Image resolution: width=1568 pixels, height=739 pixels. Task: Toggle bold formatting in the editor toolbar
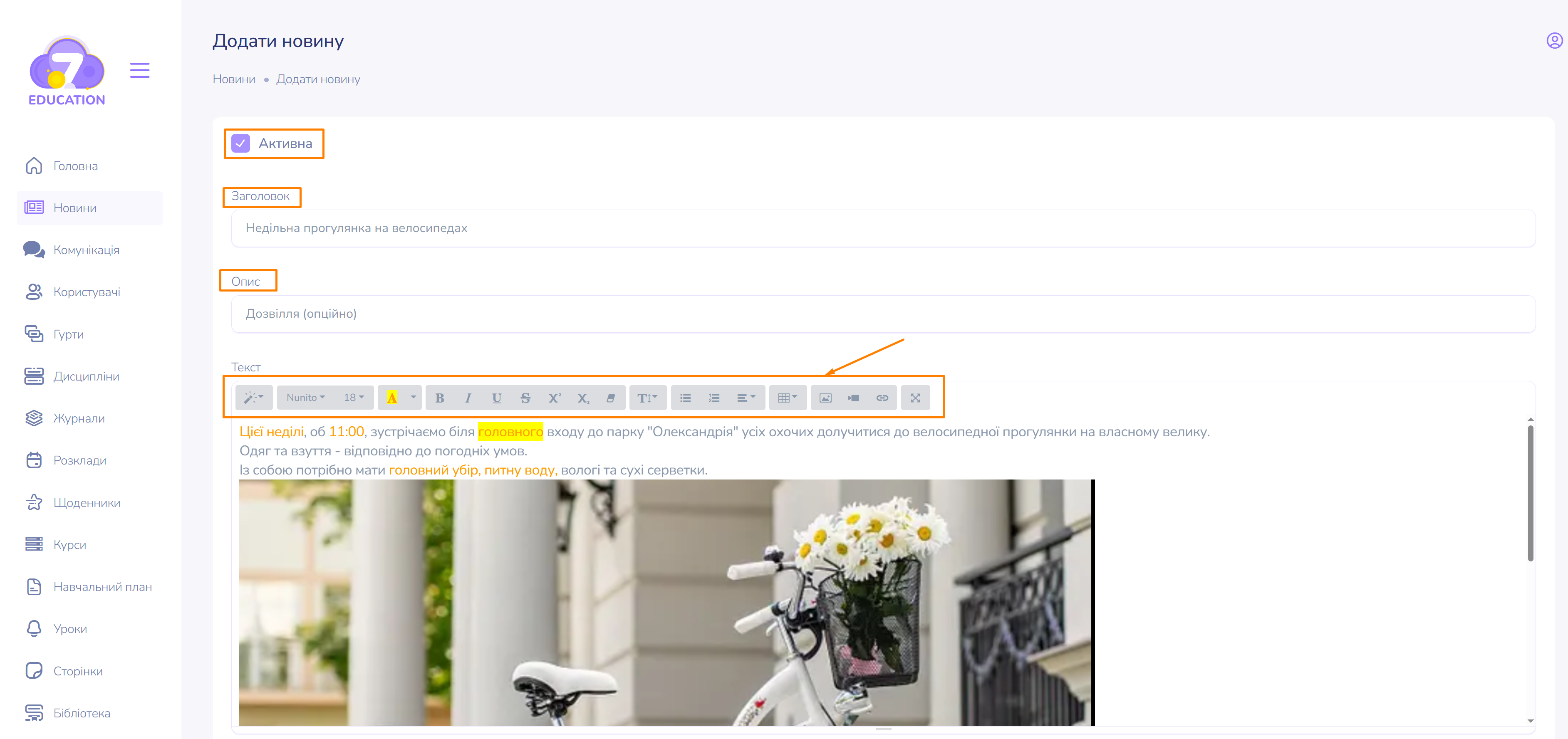pos(439,398)
